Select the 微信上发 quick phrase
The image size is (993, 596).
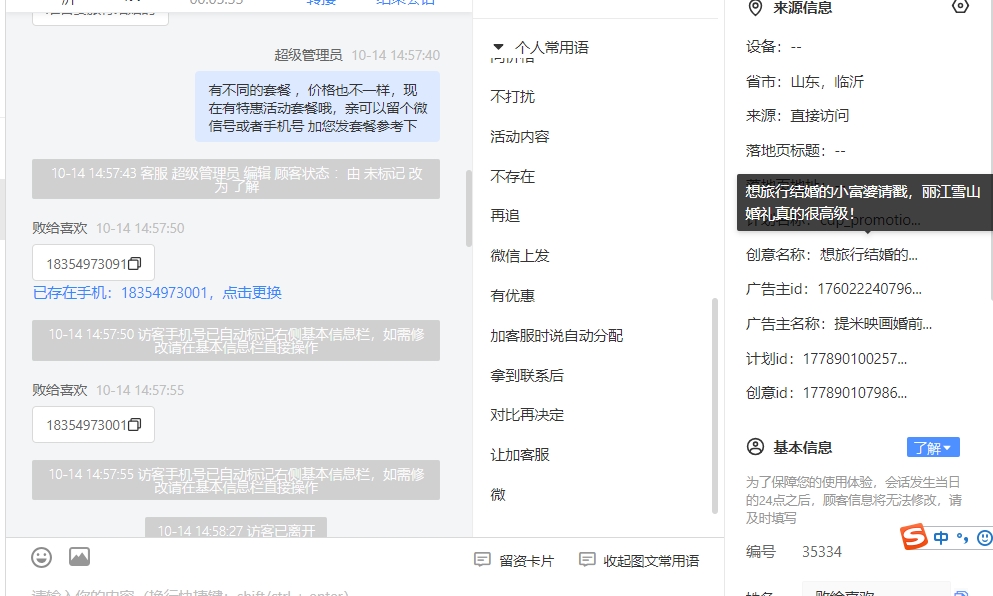[x=520, y=255]
